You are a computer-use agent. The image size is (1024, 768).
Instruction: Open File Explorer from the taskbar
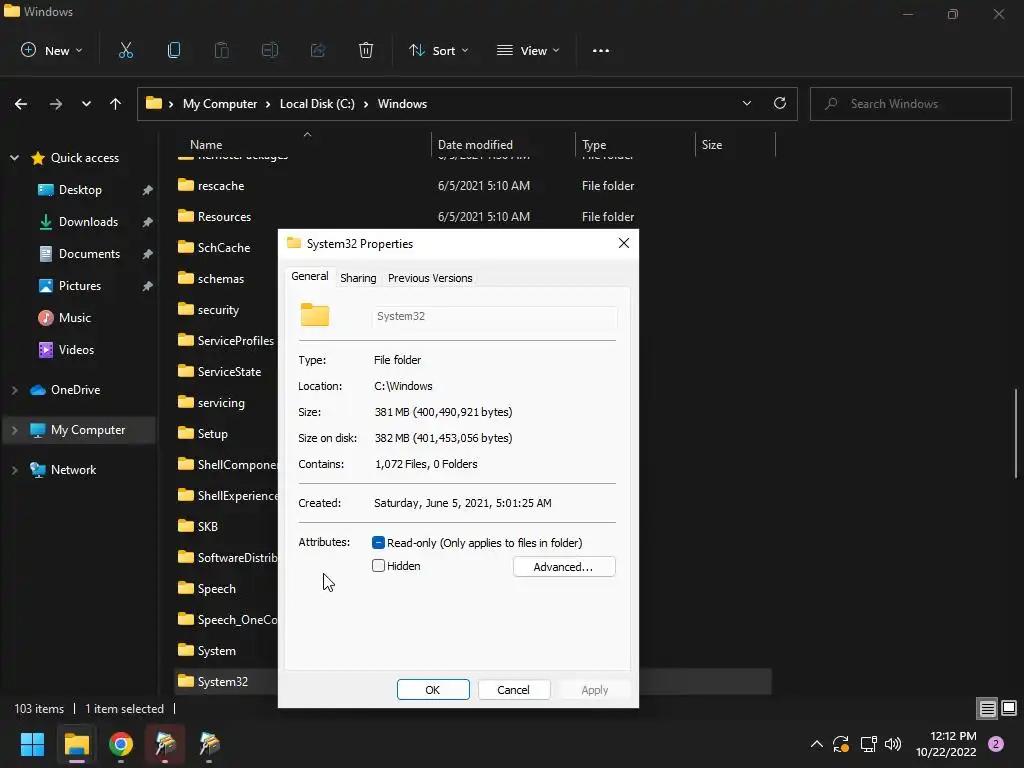(76, 744)
